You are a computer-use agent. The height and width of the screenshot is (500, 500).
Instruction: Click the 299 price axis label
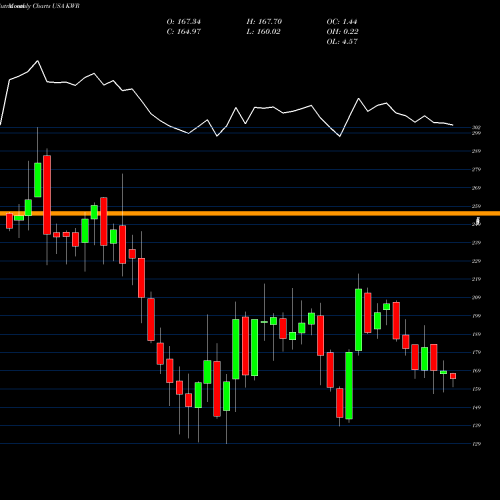pyautogui.click(x=476, y=133)
